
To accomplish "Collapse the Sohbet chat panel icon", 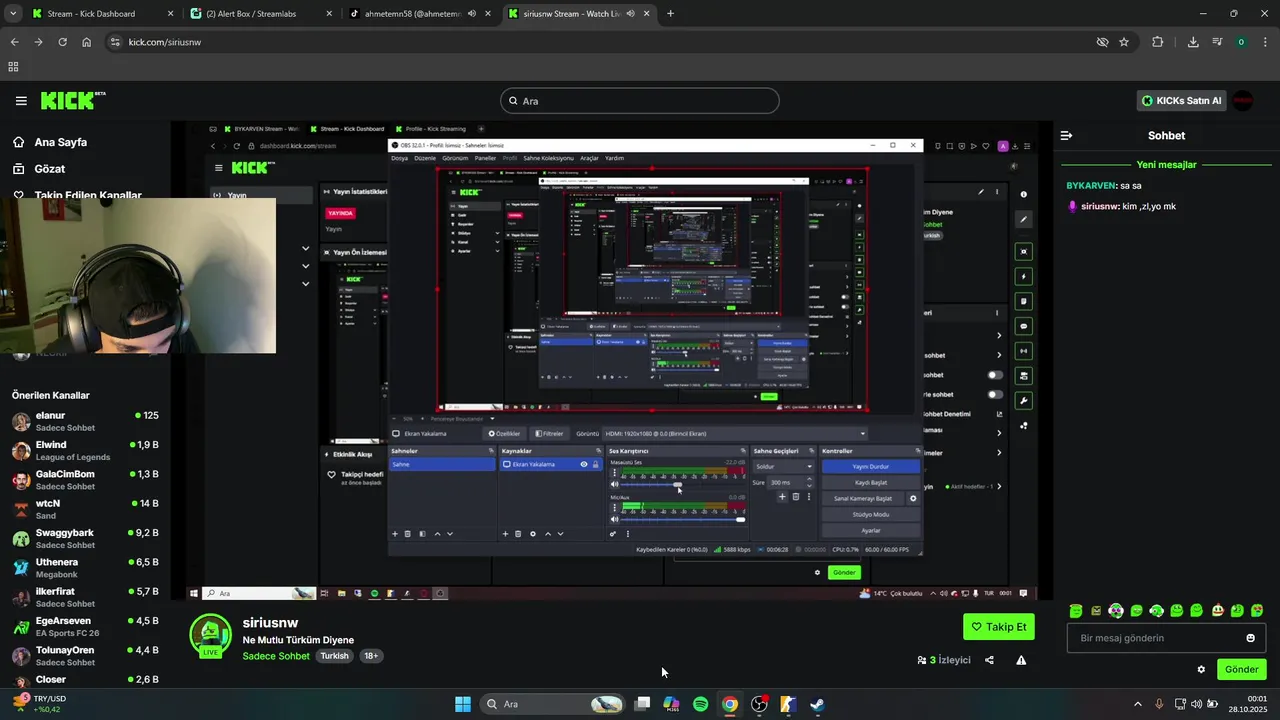I will (1066, 135).
